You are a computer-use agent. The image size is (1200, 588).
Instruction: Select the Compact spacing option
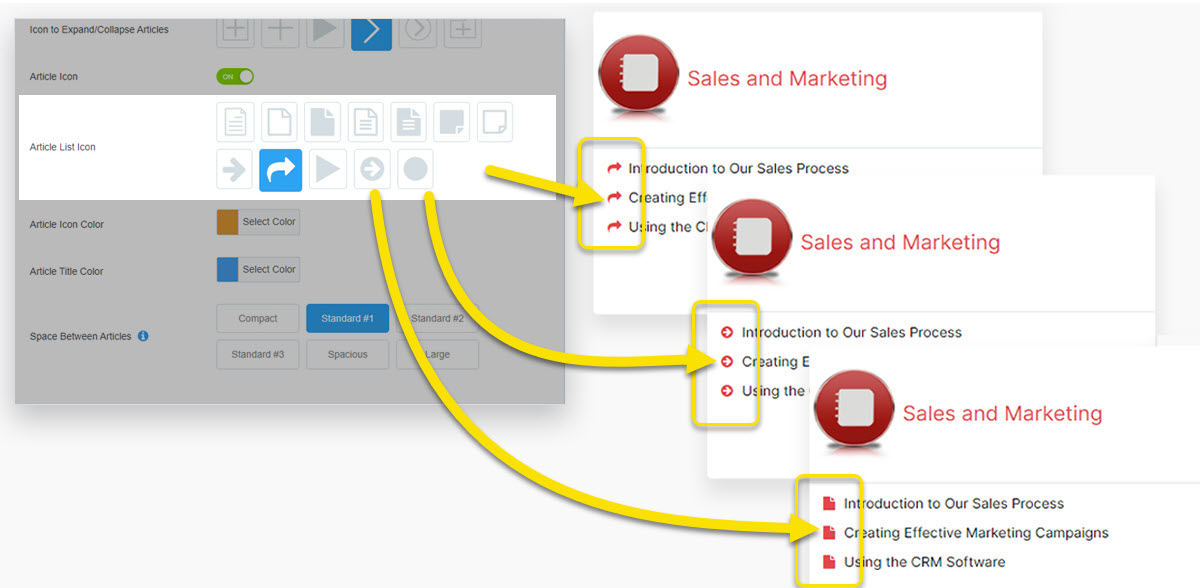tap(257, 318)
